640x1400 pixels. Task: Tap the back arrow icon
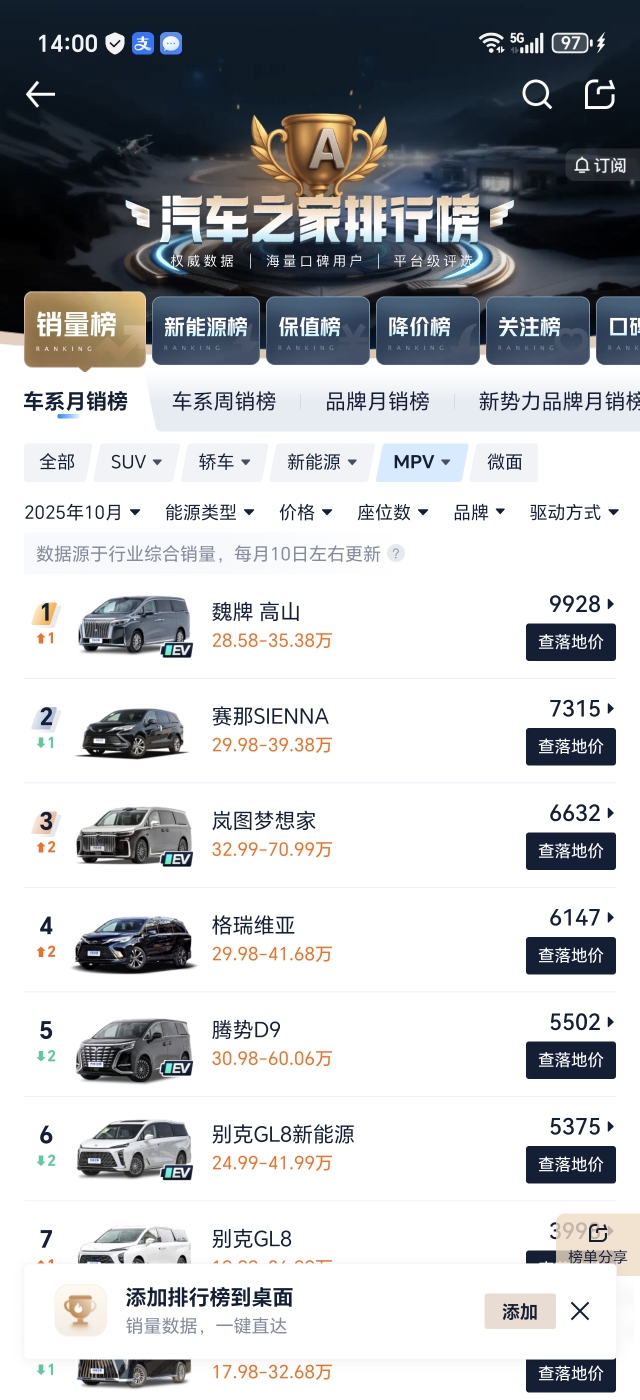tap(41, 95)
